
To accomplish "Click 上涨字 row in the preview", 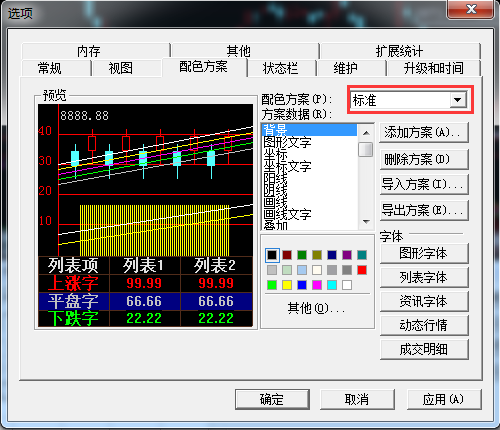I will tap(146, 283).
